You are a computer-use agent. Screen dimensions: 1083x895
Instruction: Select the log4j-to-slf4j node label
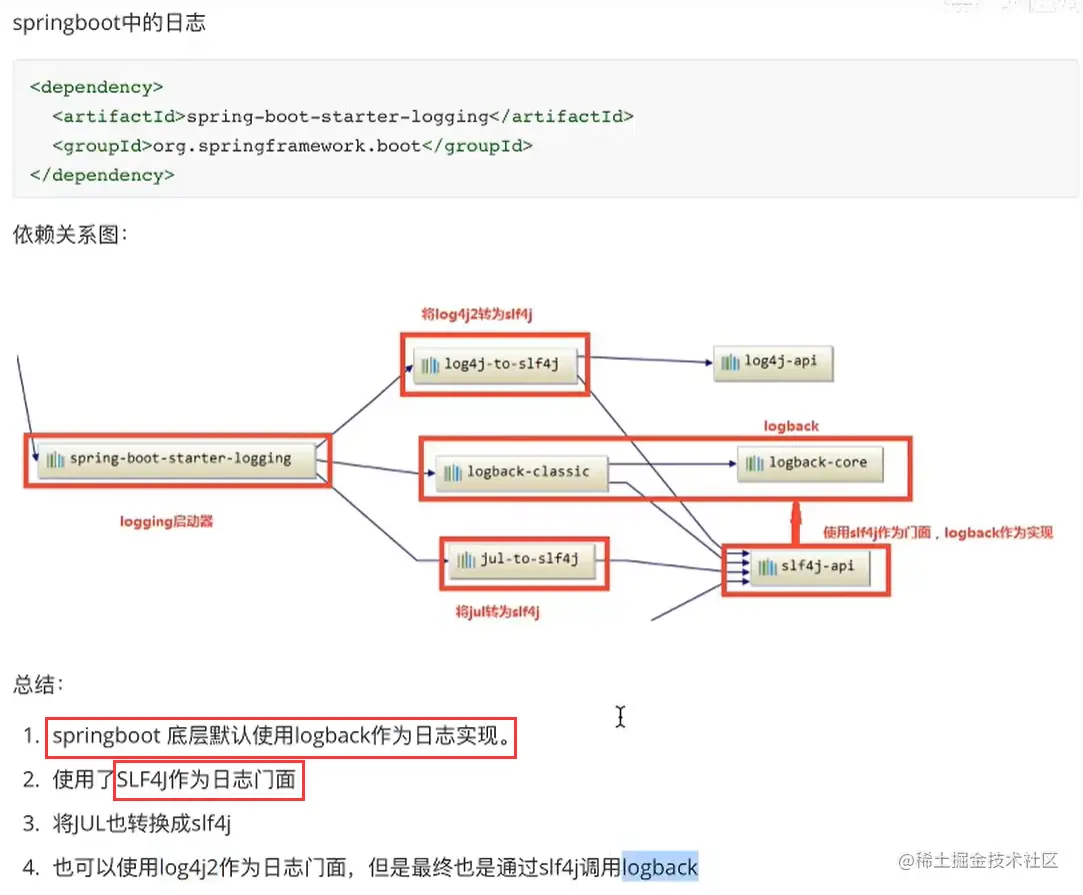[x=501, y=364]
